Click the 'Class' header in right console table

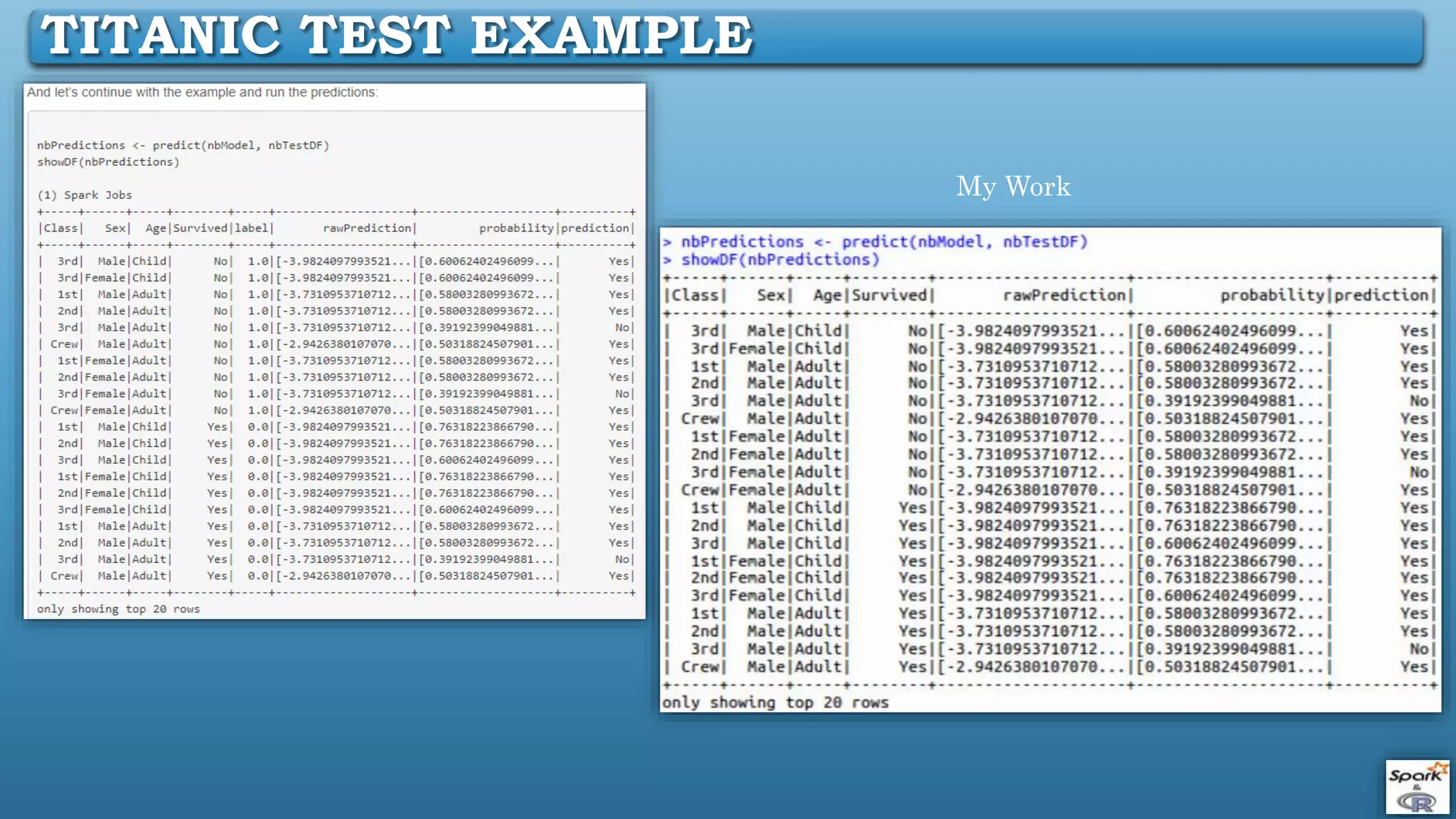[x=695, y=295]
